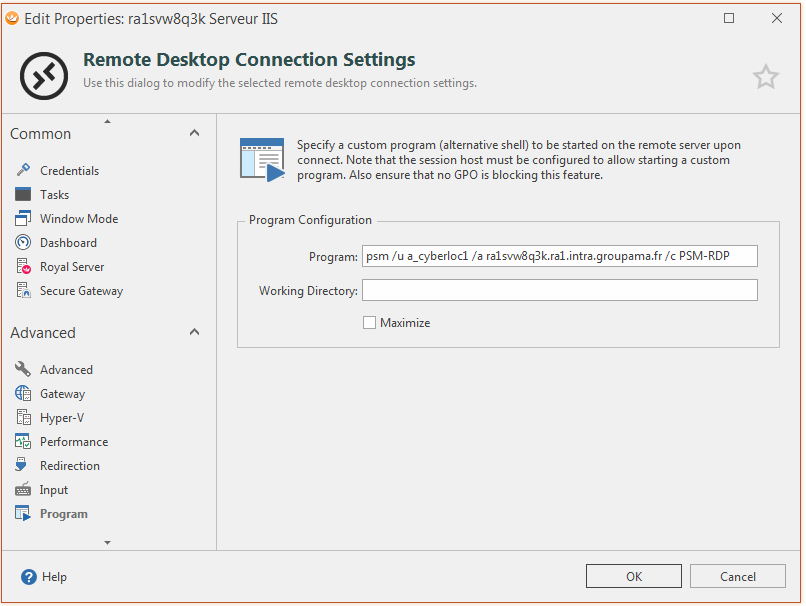Enable the Maximize checkbox
This screenshot has width=806, height=606.
click(x=370, y=323)
